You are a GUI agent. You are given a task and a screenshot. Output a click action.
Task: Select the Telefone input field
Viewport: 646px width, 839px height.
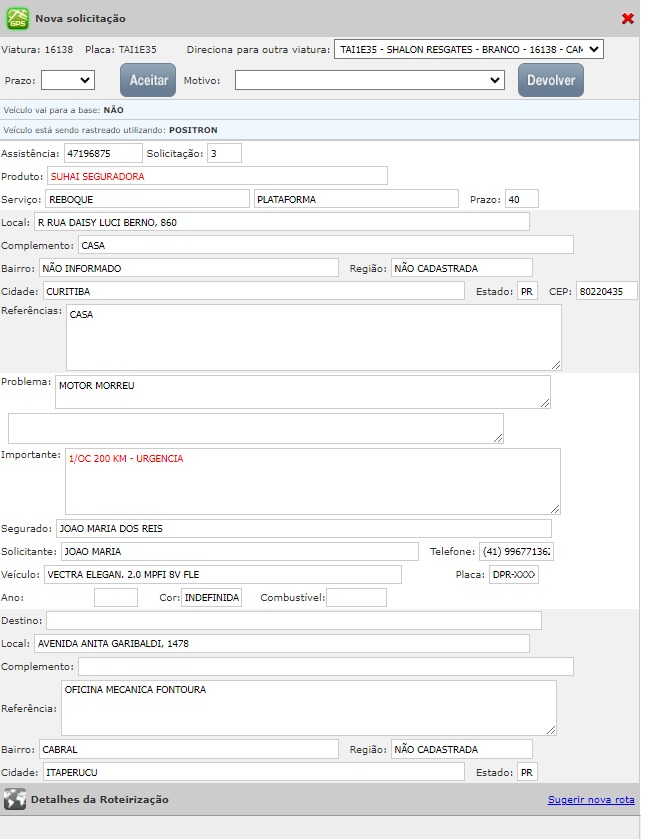coord(516,552)
